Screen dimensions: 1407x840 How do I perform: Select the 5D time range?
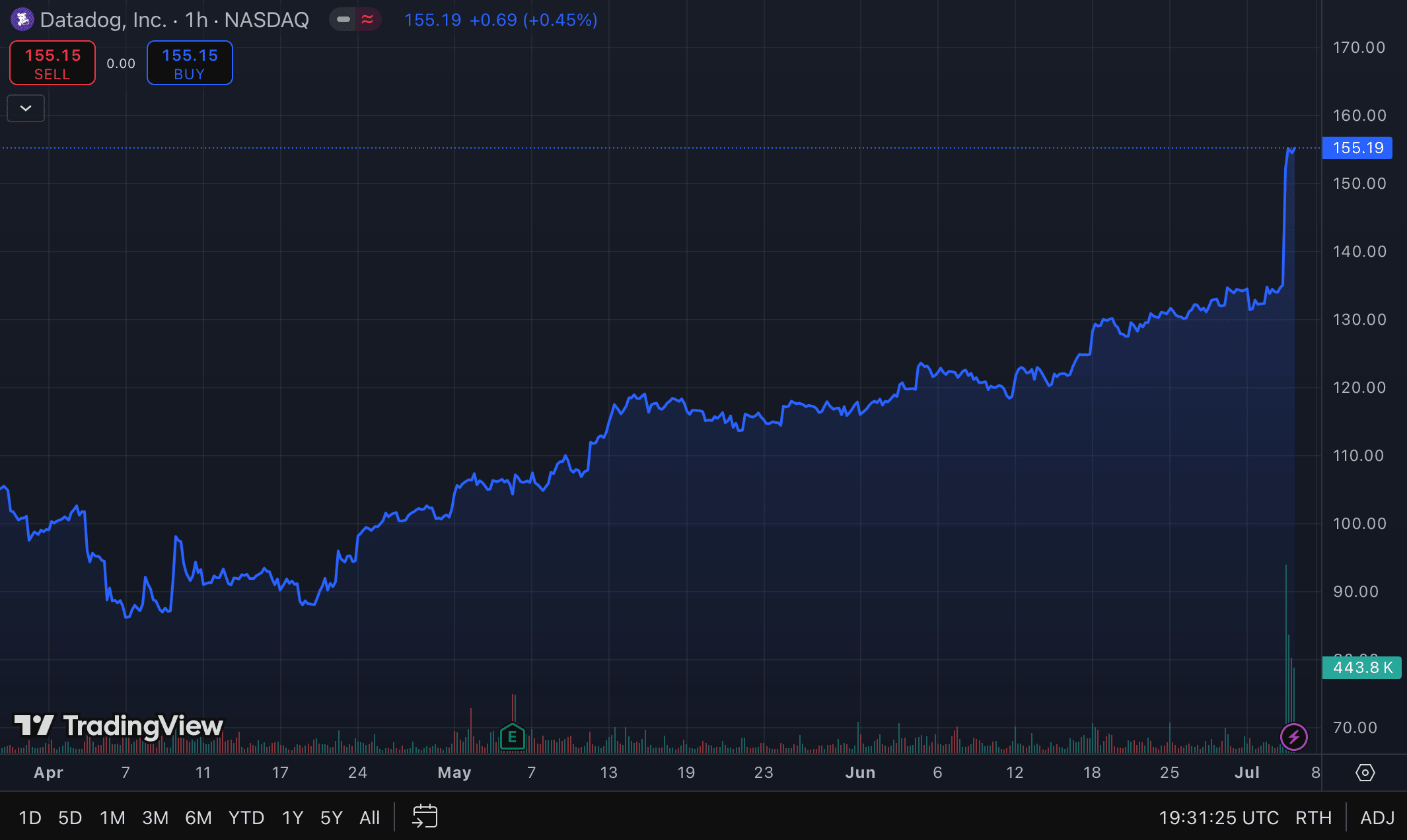click(x=70, y=818)
